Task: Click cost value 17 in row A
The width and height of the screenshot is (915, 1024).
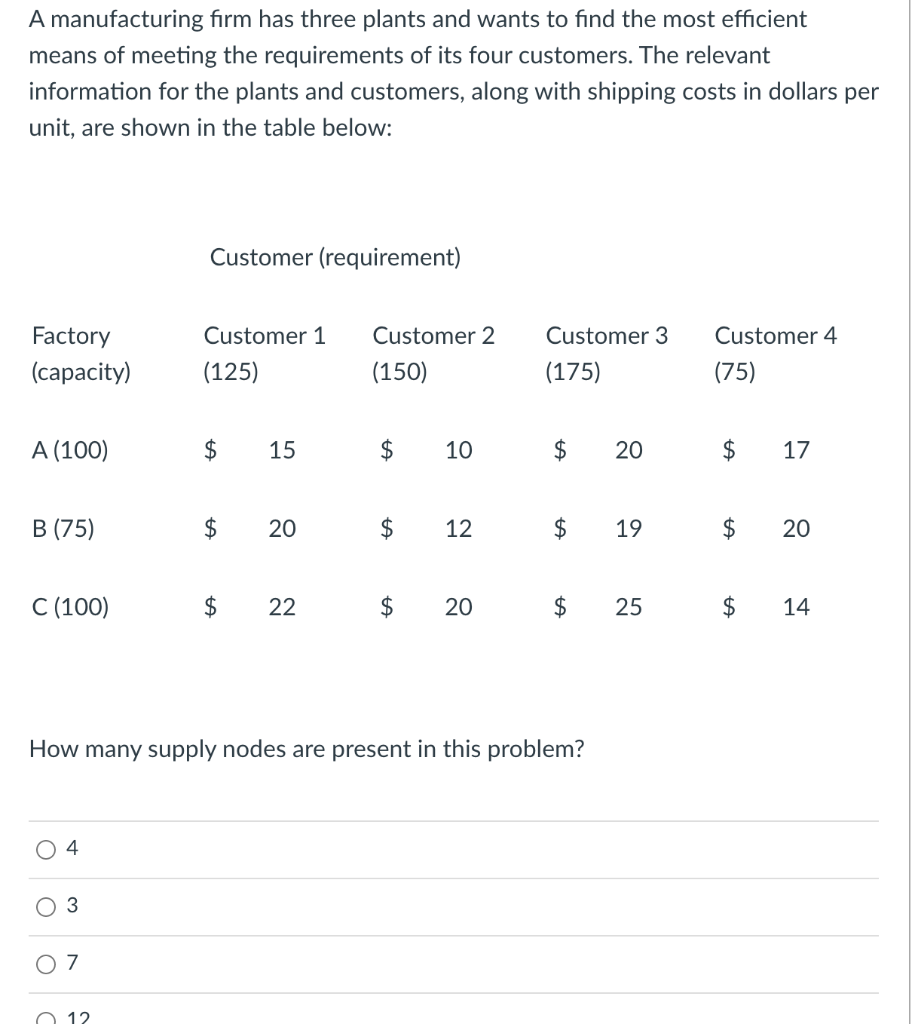Action: pos(796,450)
